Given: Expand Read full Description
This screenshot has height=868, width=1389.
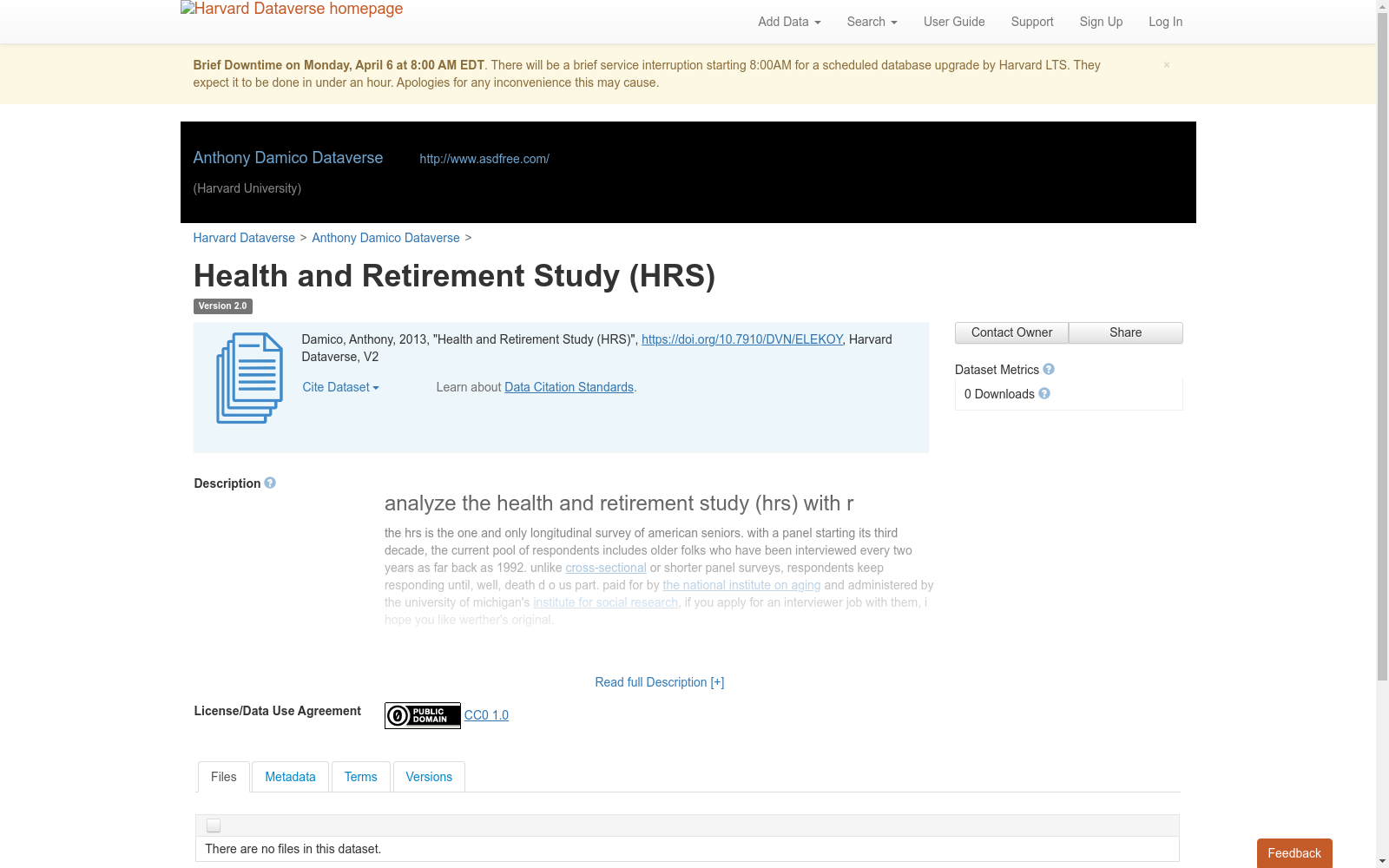Looking at the screenshot, I should click(660, 682).
